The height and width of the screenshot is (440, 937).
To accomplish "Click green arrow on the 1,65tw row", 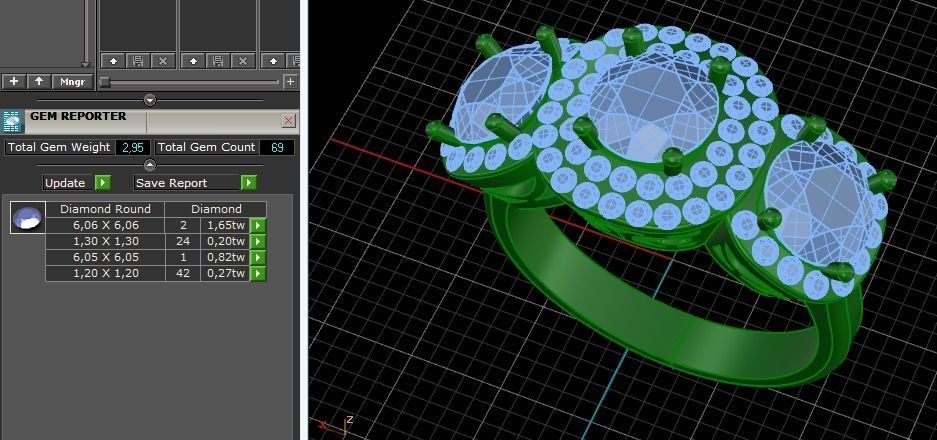I will [x=258, y=225].
